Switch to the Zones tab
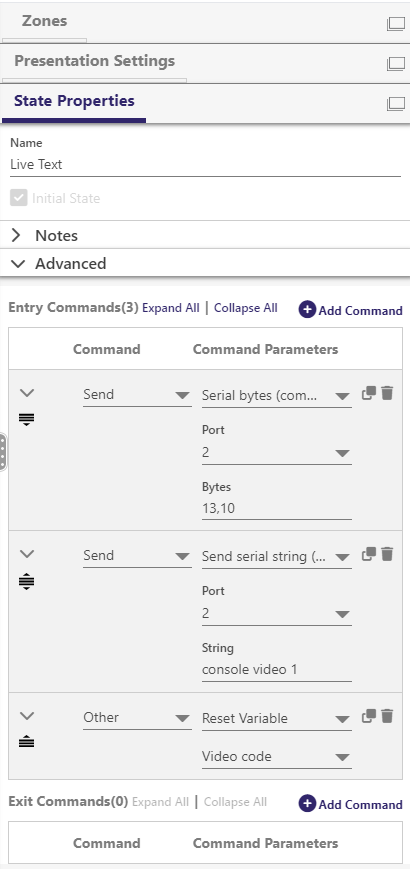This screenshot has height=869, width=410. click(44, 21)
